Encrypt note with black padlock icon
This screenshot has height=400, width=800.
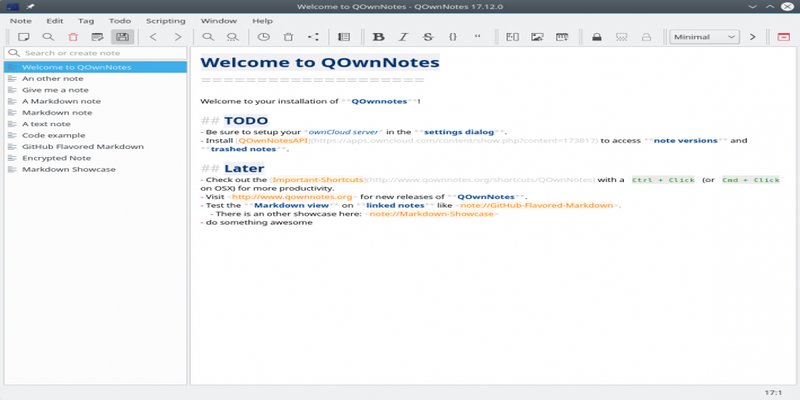(x=596, y=37)
